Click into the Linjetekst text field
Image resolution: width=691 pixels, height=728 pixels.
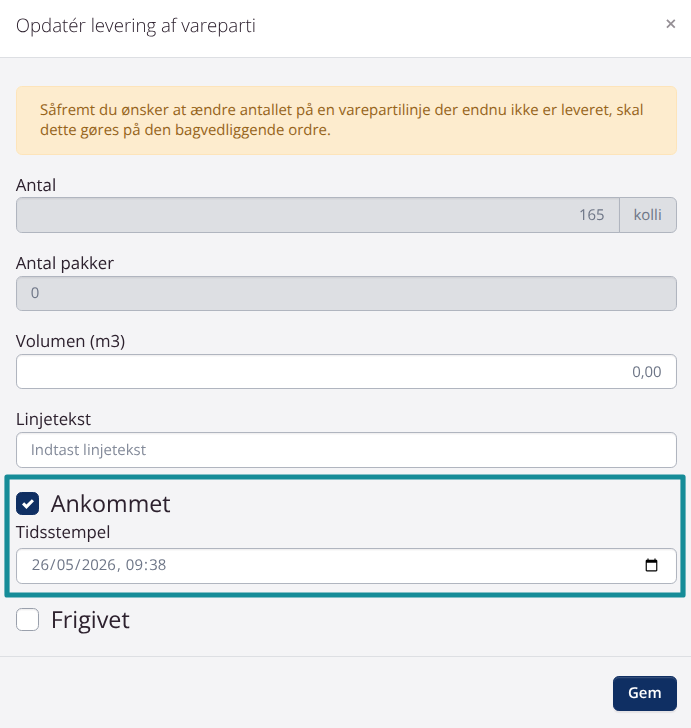346,450
